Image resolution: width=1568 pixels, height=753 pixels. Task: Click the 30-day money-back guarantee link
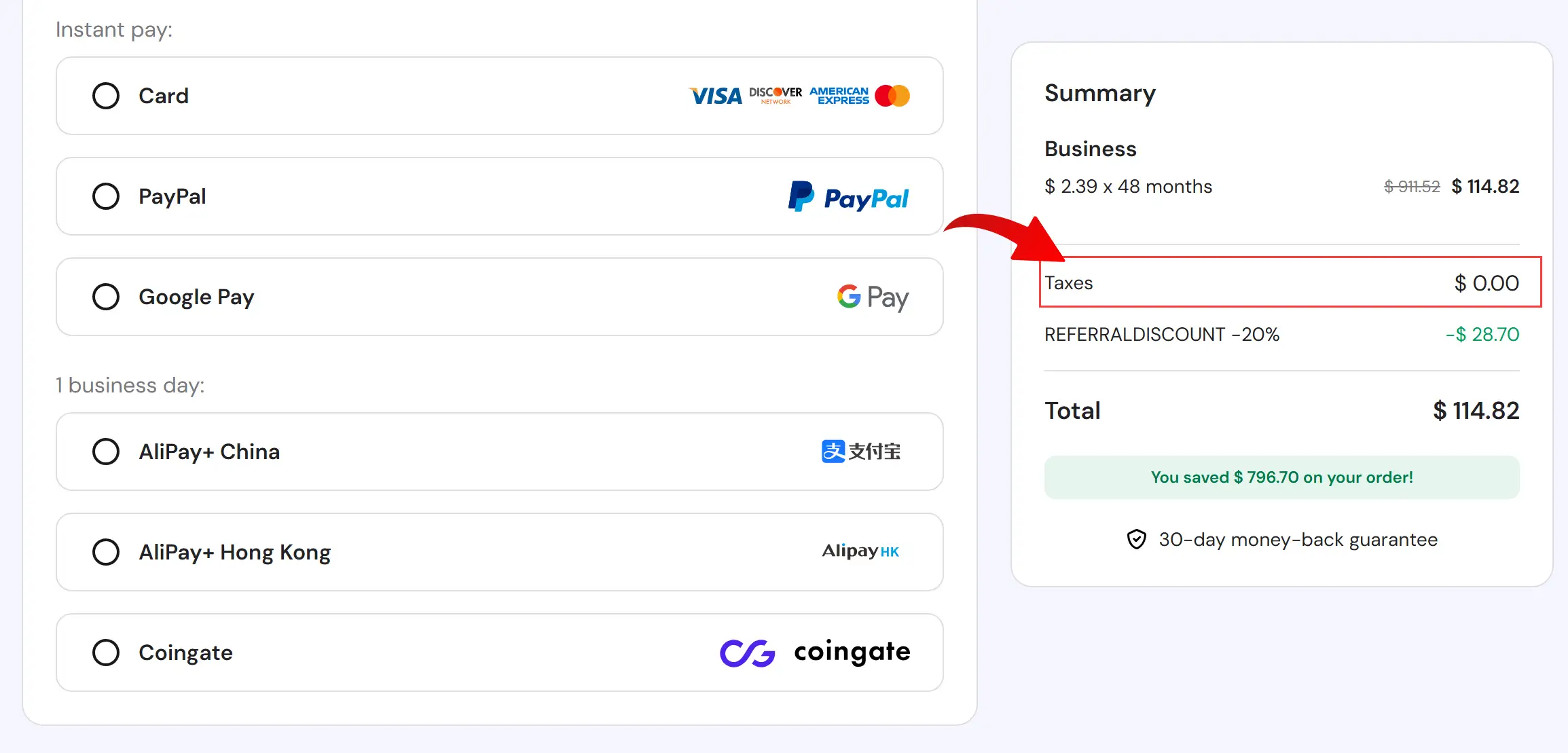point(1298,540)
